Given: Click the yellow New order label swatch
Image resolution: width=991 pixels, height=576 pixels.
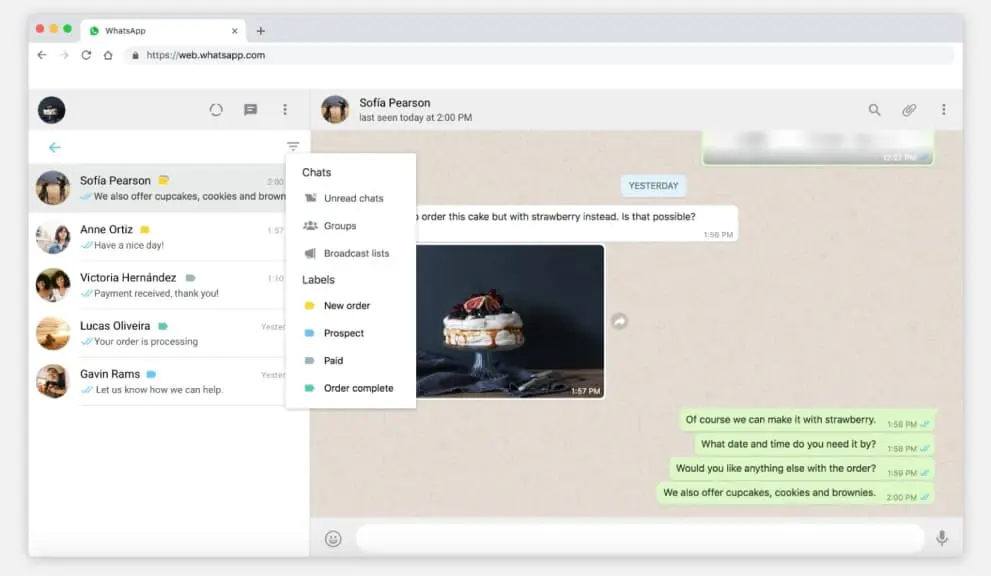Looking at the screenshot, I should point(309,306).
